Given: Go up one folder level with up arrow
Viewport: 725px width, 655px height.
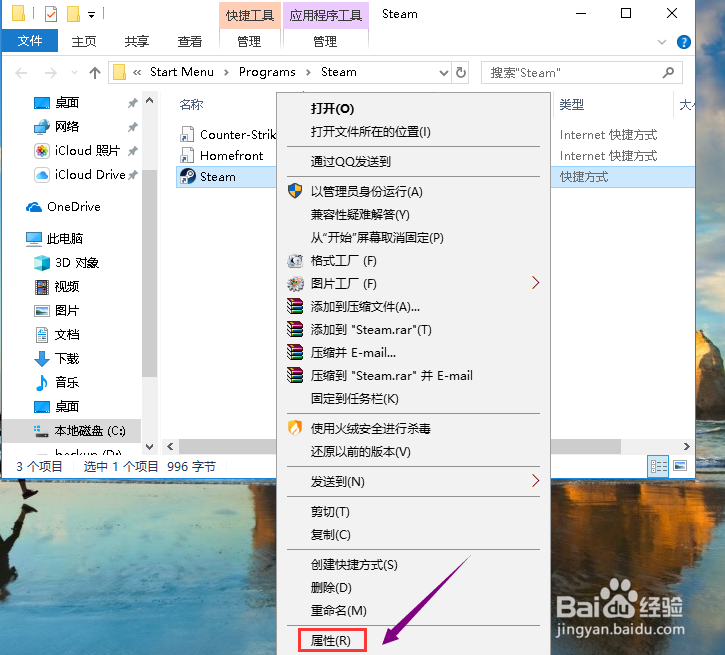Looking at the screenshot, I should coord(95,73).
